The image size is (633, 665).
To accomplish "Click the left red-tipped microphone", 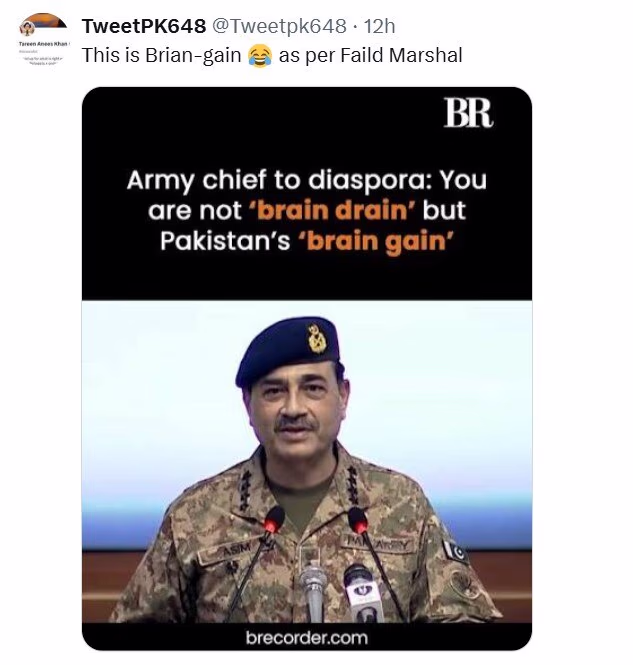I will (x=273, y=520).
